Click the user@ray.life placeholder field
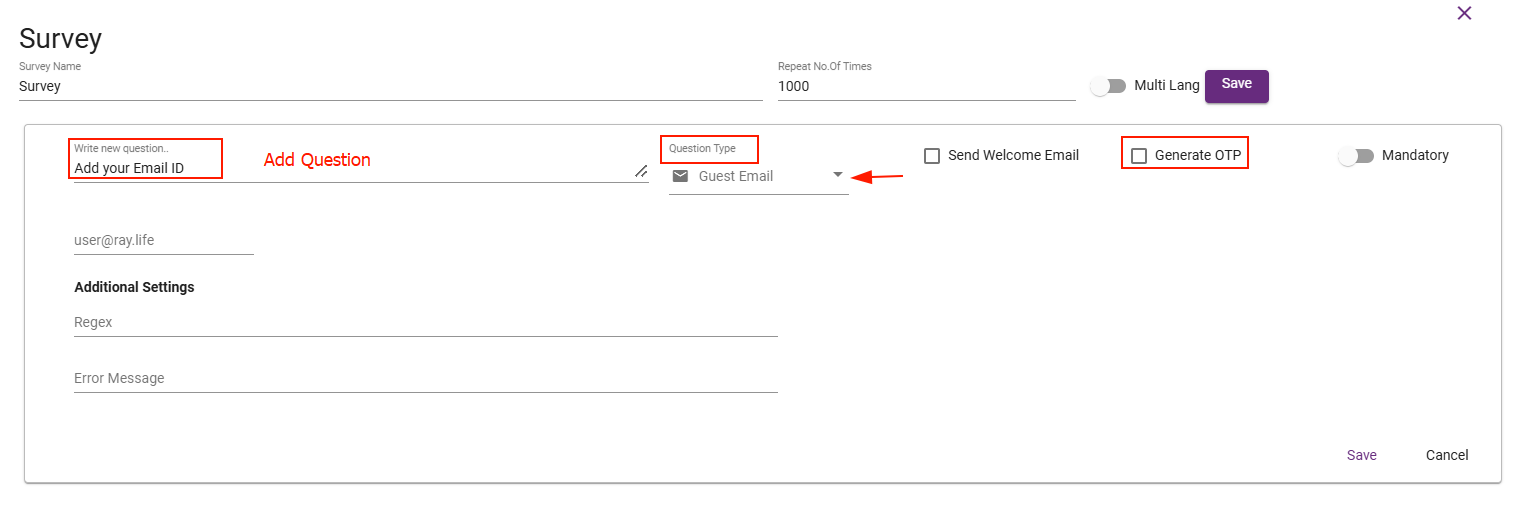 click(164, 241)
